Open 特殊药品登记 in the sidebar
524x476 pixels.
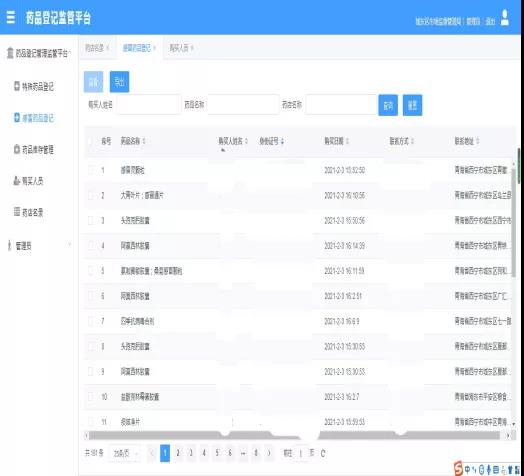pos(34,87)
